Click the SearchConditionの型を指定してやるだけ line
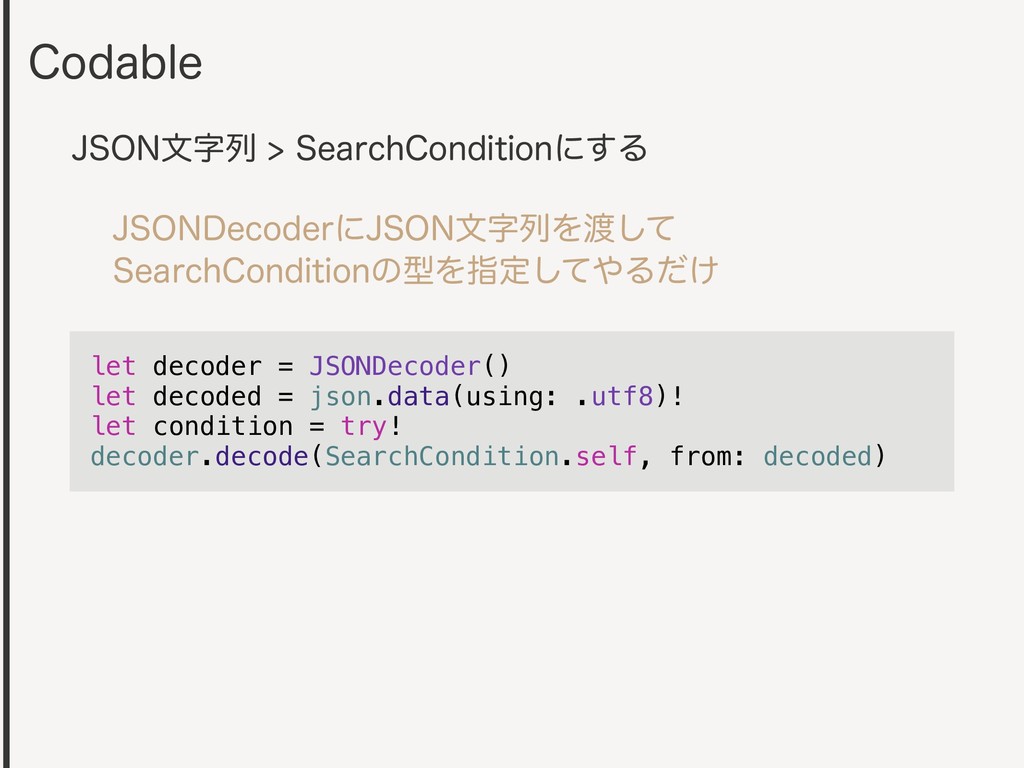This screenshot has height=768, width=1024. (415, 270)
